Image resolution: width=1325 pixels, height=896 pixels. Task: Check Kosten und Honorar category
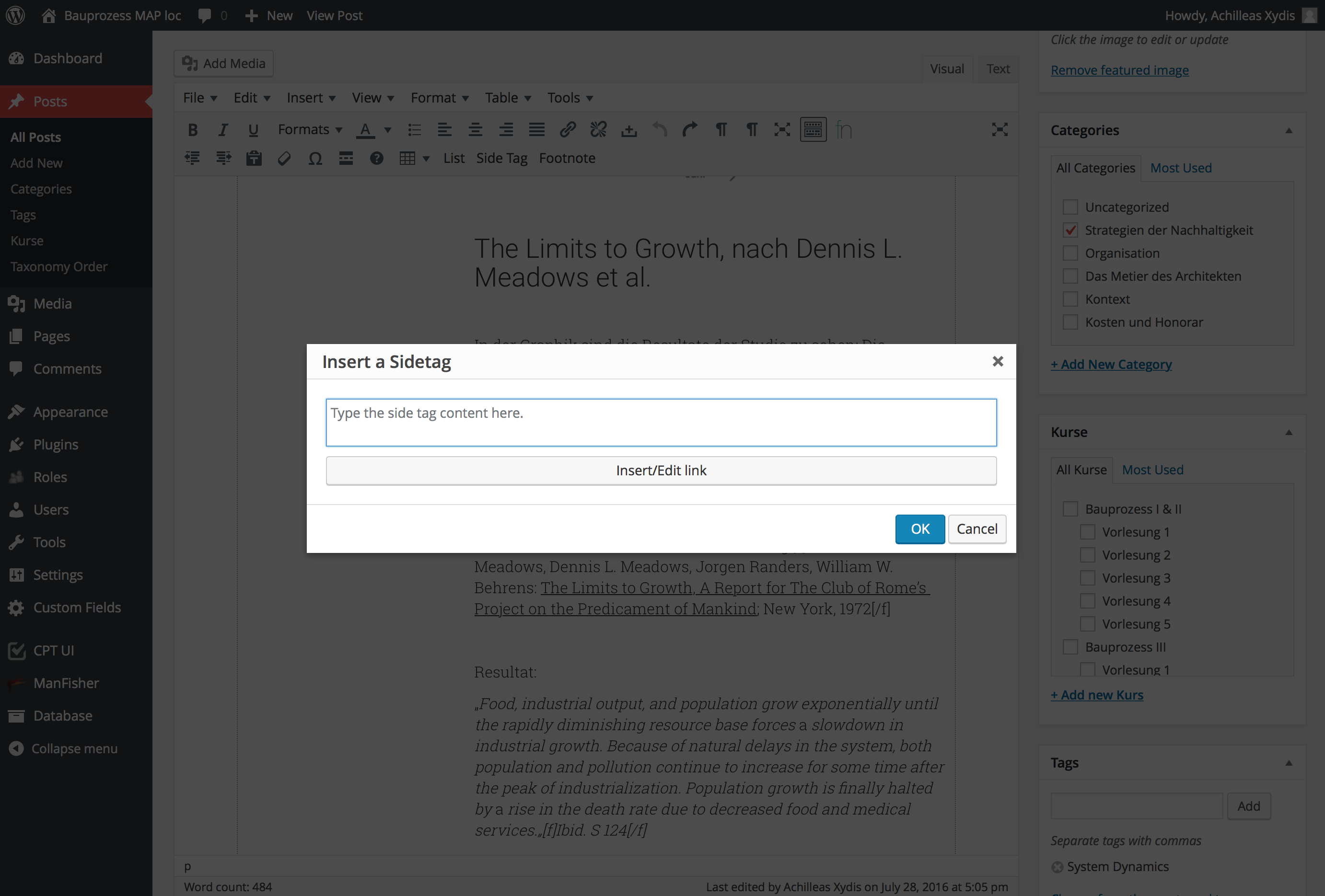(1070, 322)
